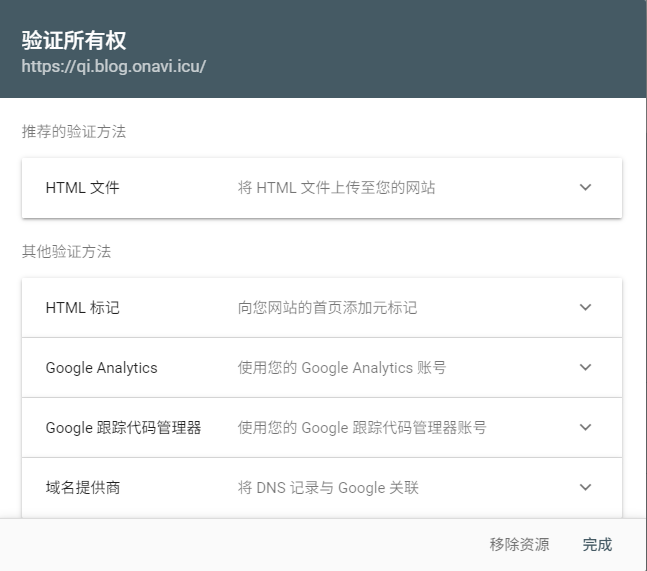This screenshot has height=571, width=647.
Task: Click the chevron beside Google Analytics
Action: (x=586, y=367)
